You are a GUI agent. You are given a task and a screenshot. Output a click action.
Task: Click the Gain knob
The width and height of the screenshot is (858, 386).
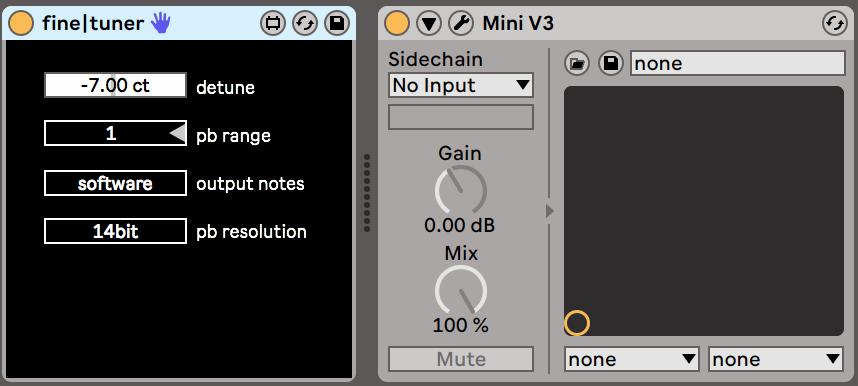coord(461,191)
